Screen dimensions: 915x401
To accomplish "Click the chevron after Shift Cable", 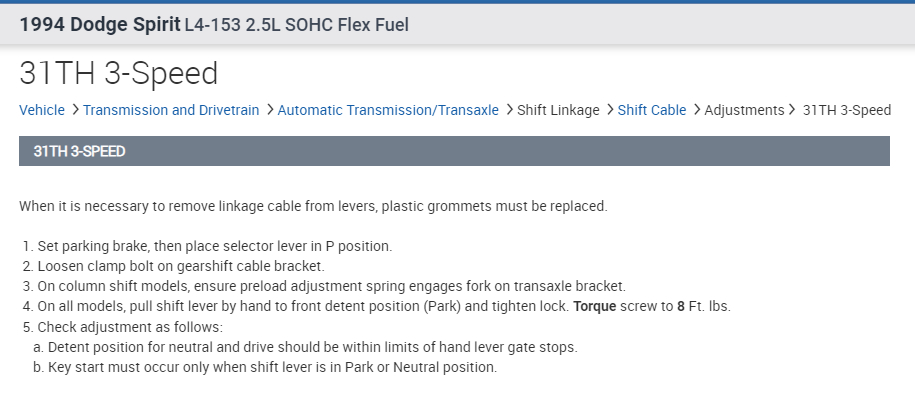I will click(695, 110).
